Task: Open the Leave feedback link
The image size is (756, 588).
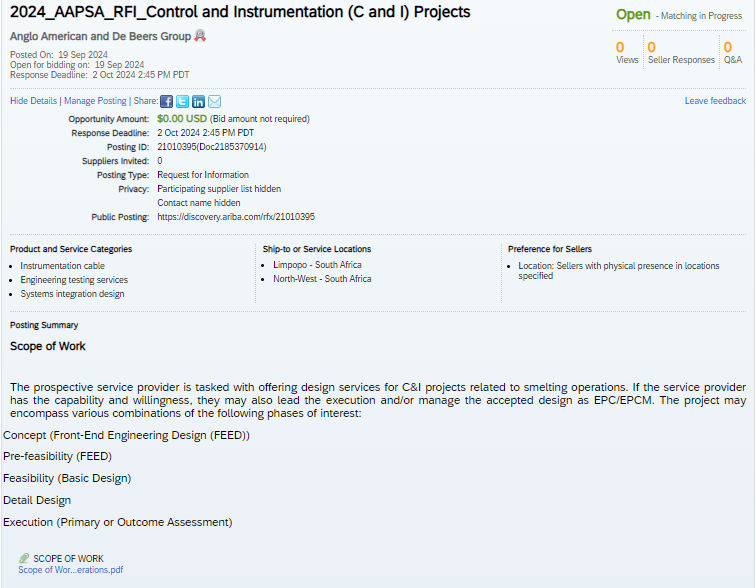Action: tap(715, 101)
